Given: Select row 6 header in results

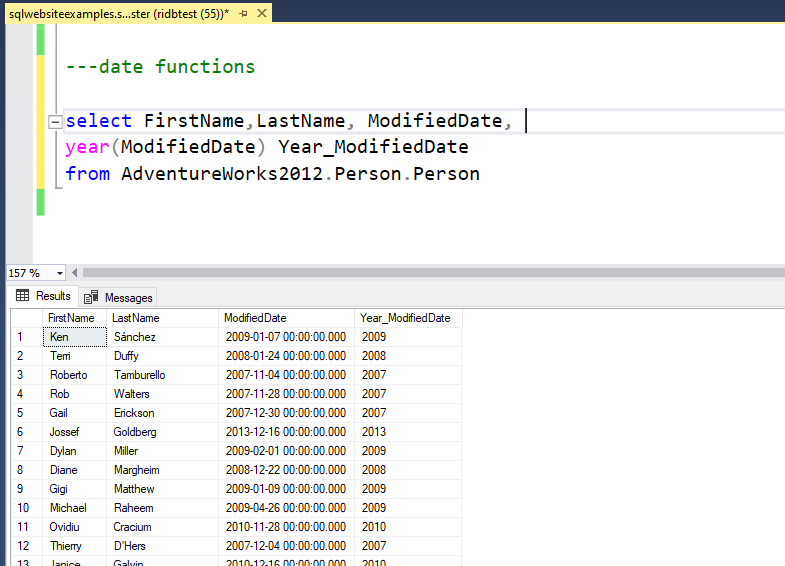Looking at the screenshot, I should (27, 432).
